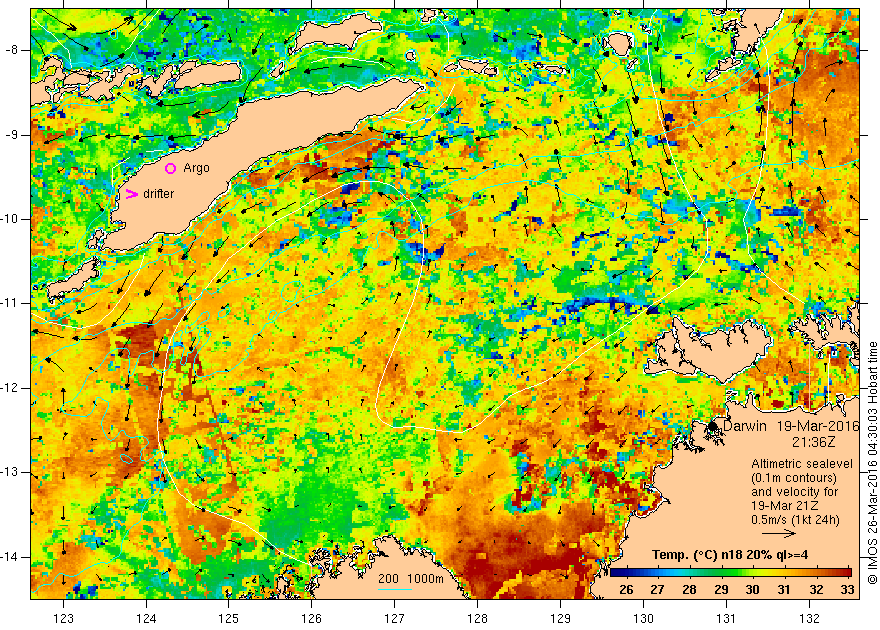Click color bar label 32

(816, 590)
